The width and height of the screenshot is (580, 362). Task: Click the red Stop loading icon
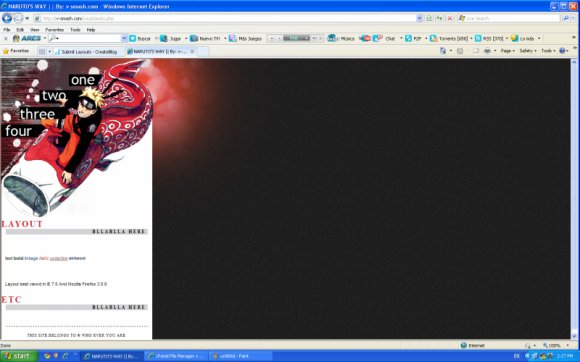tap(450, 18)
